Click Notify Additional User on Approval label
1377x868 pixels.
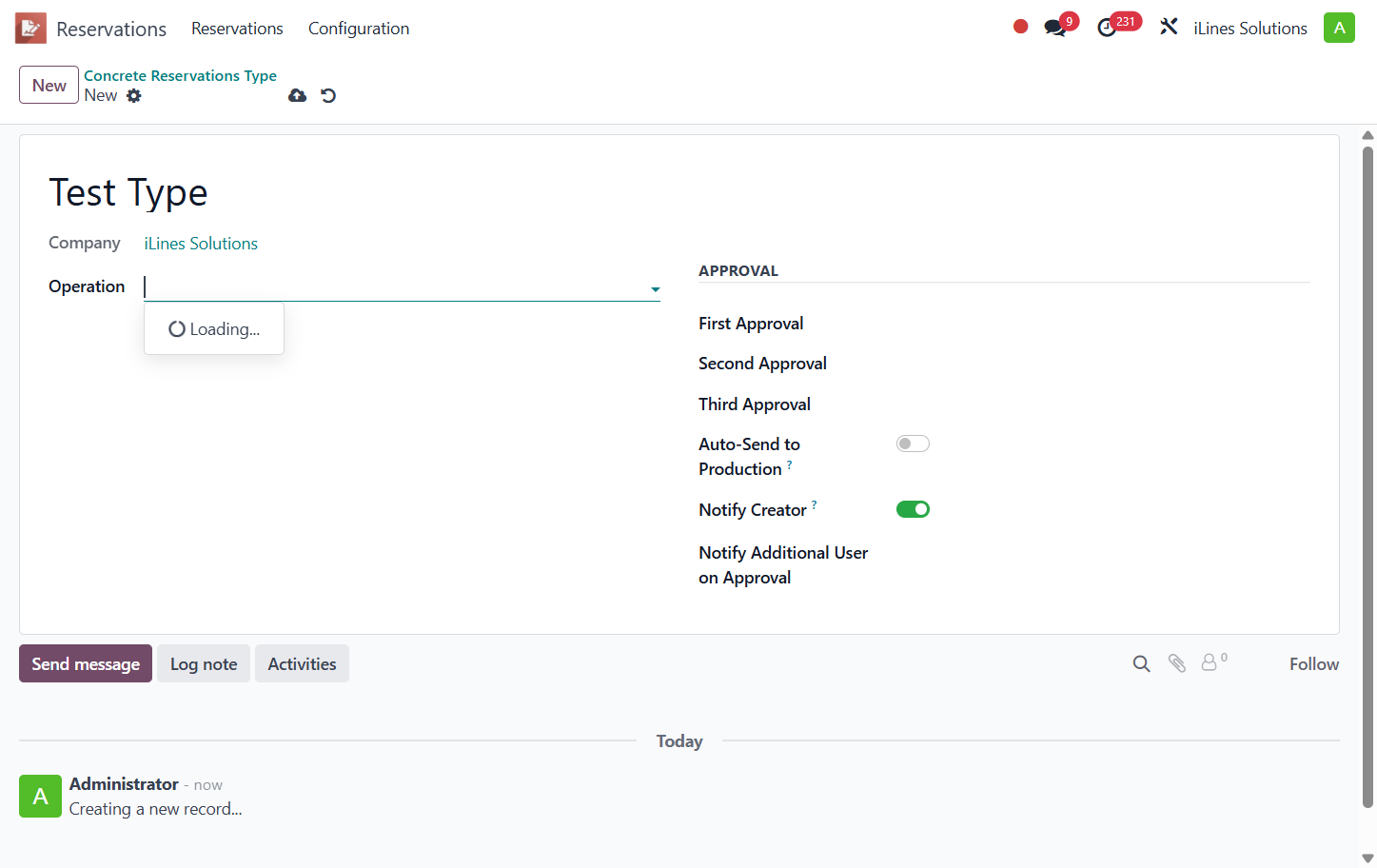tap(783, 565)
